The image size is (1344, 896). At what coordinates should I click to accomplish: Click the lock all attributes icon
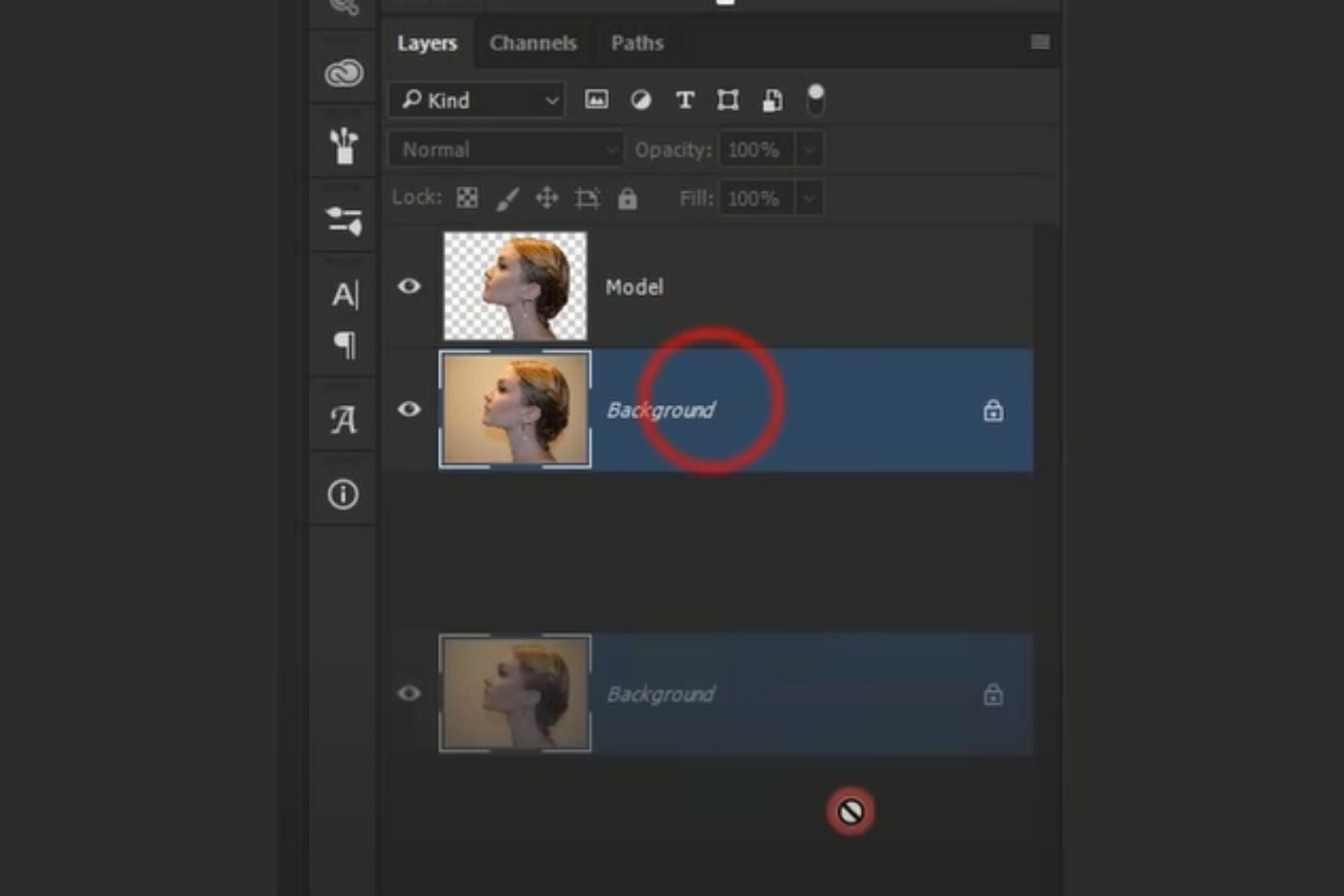click(x=627, y=198)
